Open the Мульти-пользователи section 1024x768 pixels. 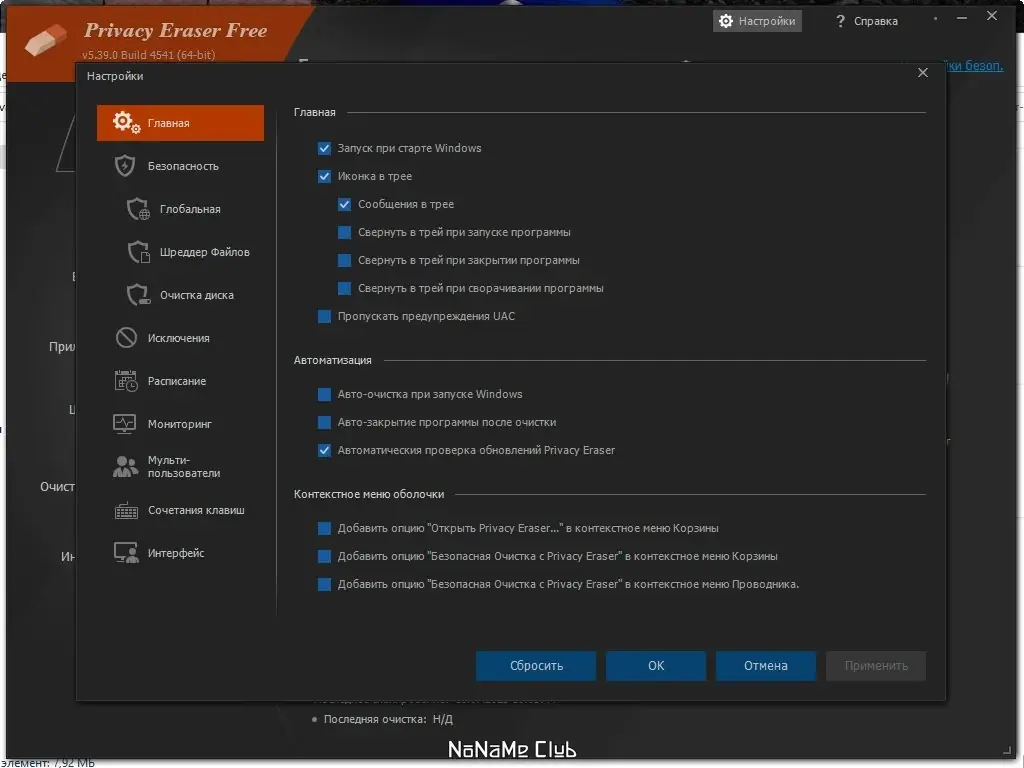(180, 466)
